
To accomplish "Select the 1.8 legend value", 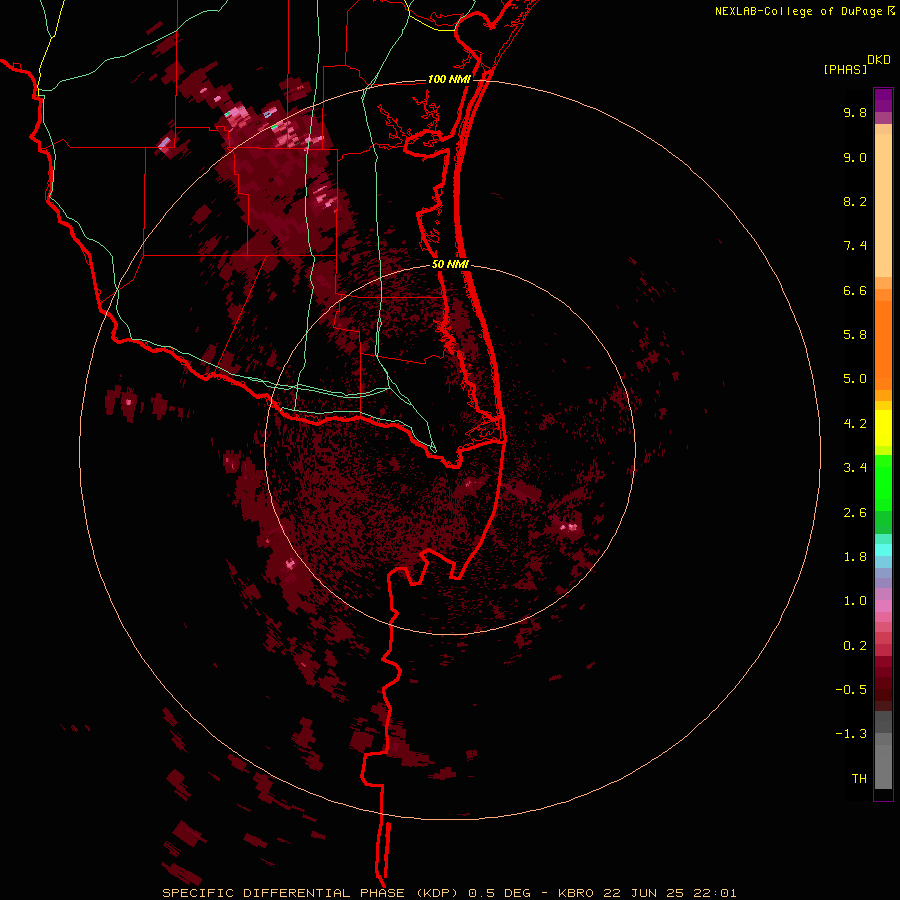I will point(855,557).
